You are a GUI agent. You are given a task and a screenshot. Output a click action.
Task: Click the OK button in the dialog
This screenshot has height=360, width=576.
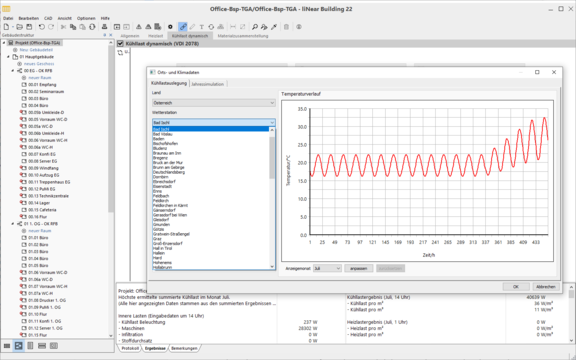click(516, 287)
